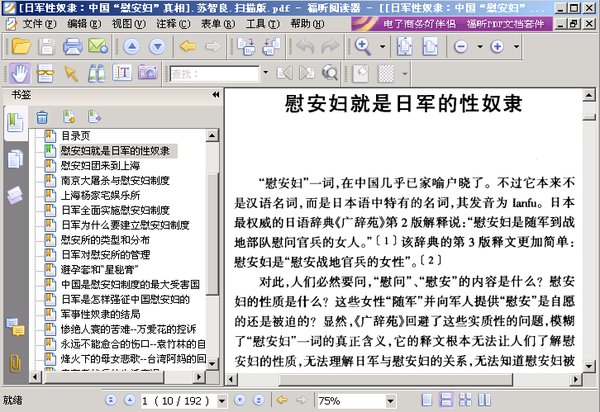The width and height of the screenshot is (600, 412).
Task: Open bookmark 军事性奴隶的结局
Action: tap(101, 314)
